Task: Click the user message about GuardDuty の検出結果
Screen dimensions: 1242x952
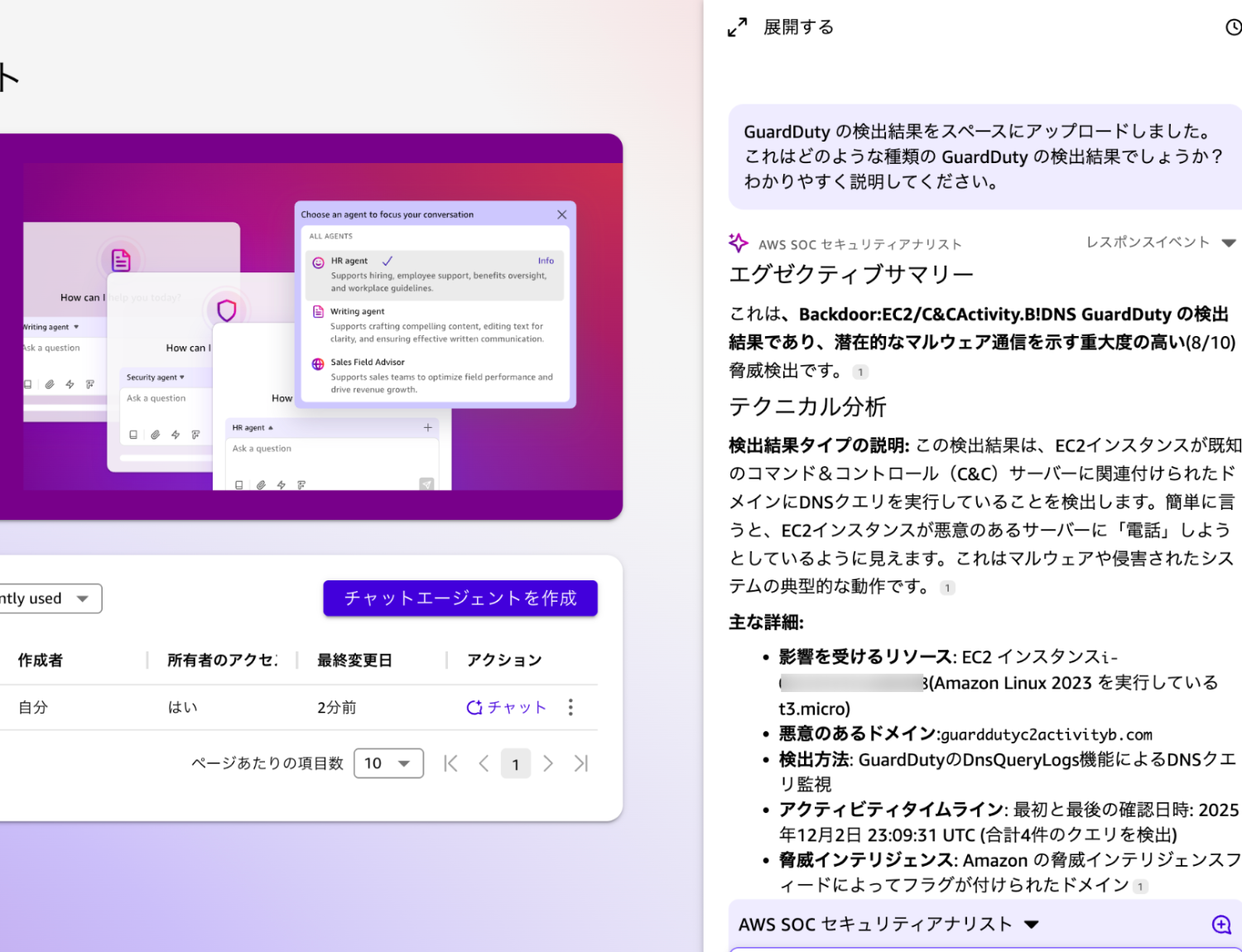Action: 985,156
